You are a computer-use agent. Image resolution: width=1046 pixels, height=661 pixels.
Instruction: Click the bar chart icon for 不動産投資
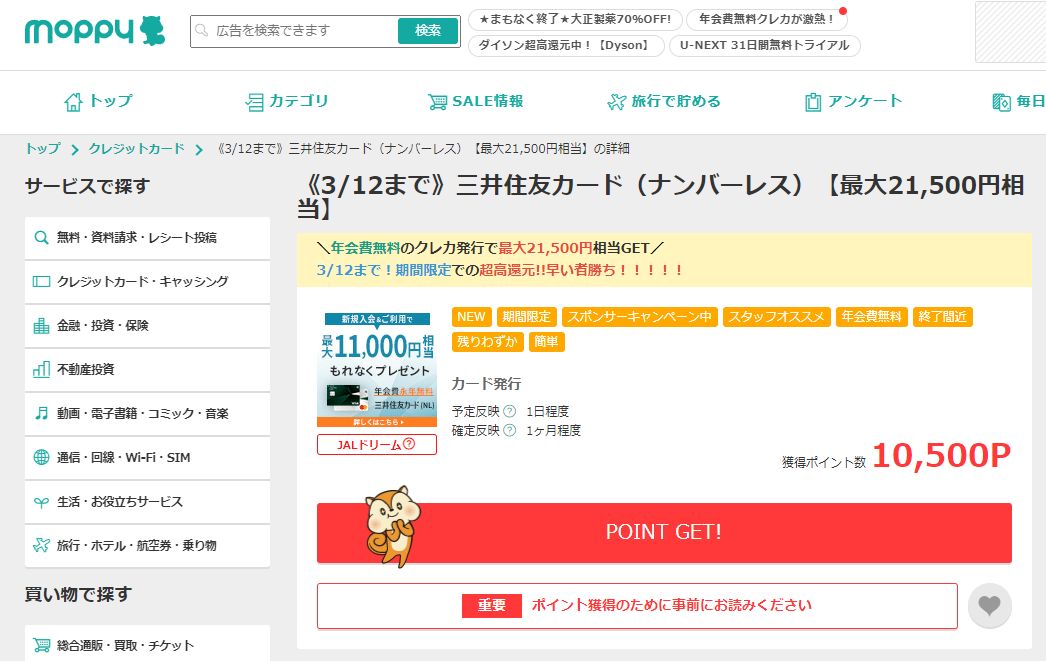click(41, 370)
